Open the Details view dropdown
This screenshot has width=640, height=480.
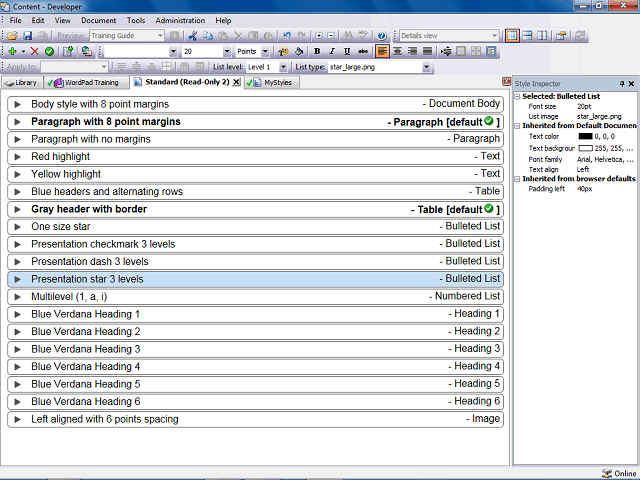[x=494, y=36]
